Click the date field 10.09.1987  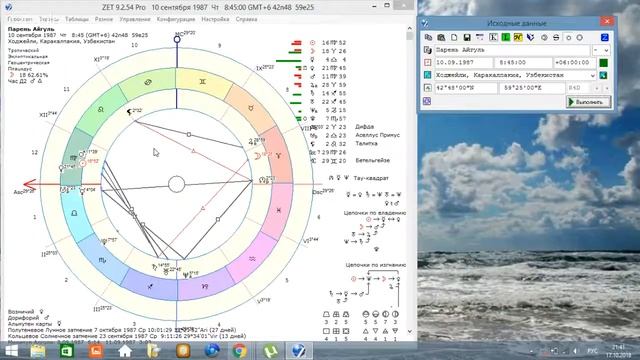pyautogui.click(x=463, y=62)
